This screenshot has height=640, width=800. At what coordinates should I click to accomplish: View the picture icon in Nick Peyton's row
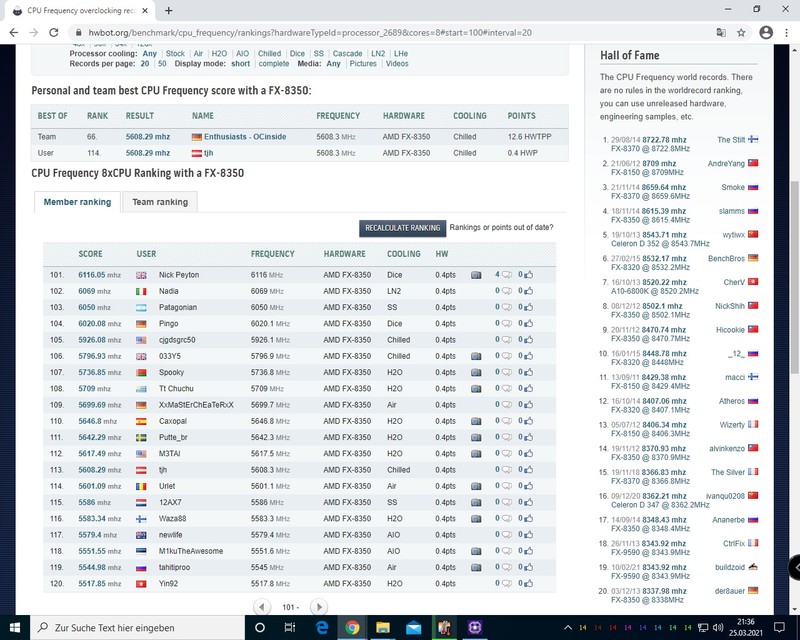476,275
